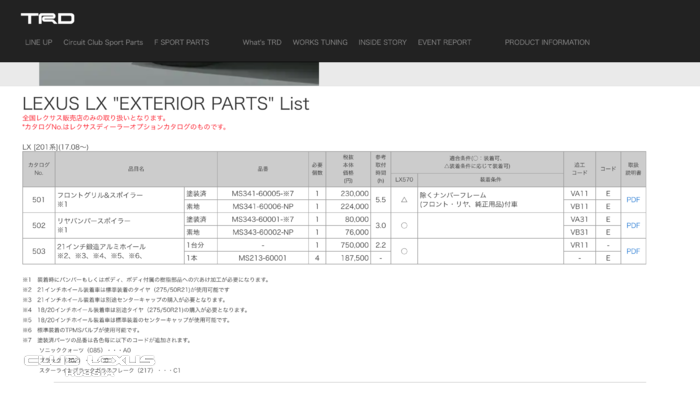Open PDF for item 501 front grille
This screenshot has height=400, width=700.
click(x=632, y=200)
